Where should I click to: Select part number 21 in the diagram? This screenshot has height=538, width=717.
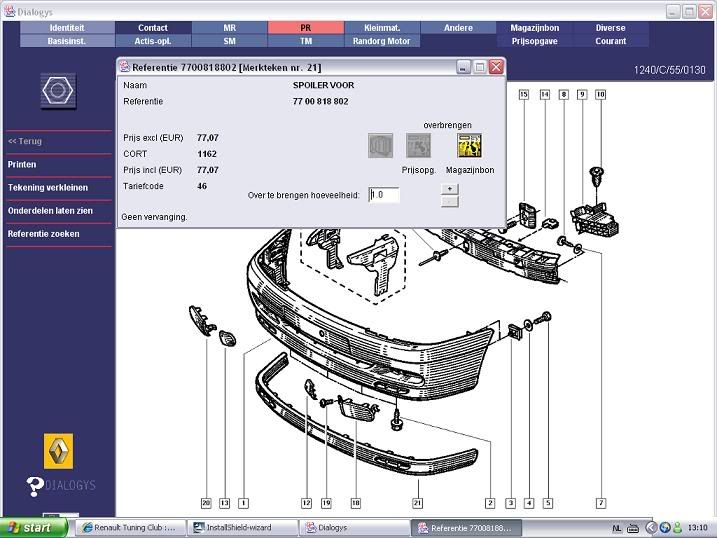click(x=417, y=503)
